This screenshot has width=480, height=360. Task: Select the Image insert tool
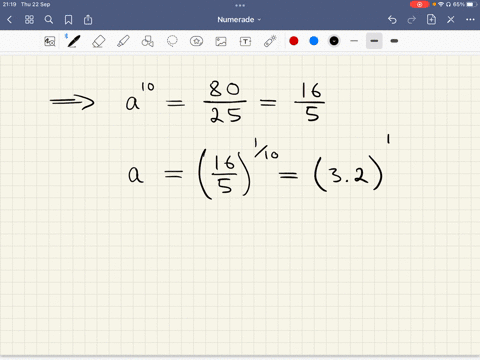click(x=221, y=41)
